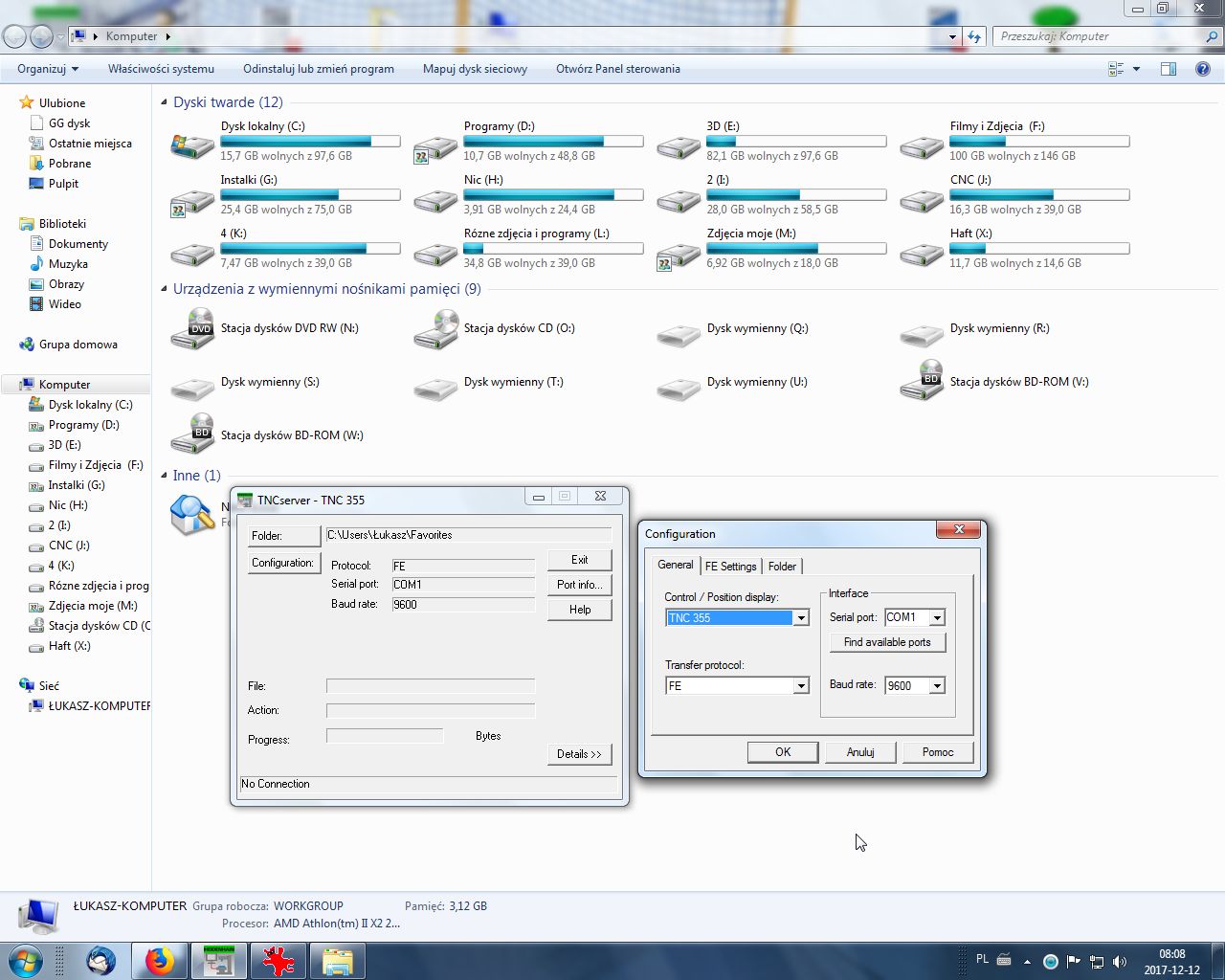Refresh the Komputer address bar

[x=974, y=36]
